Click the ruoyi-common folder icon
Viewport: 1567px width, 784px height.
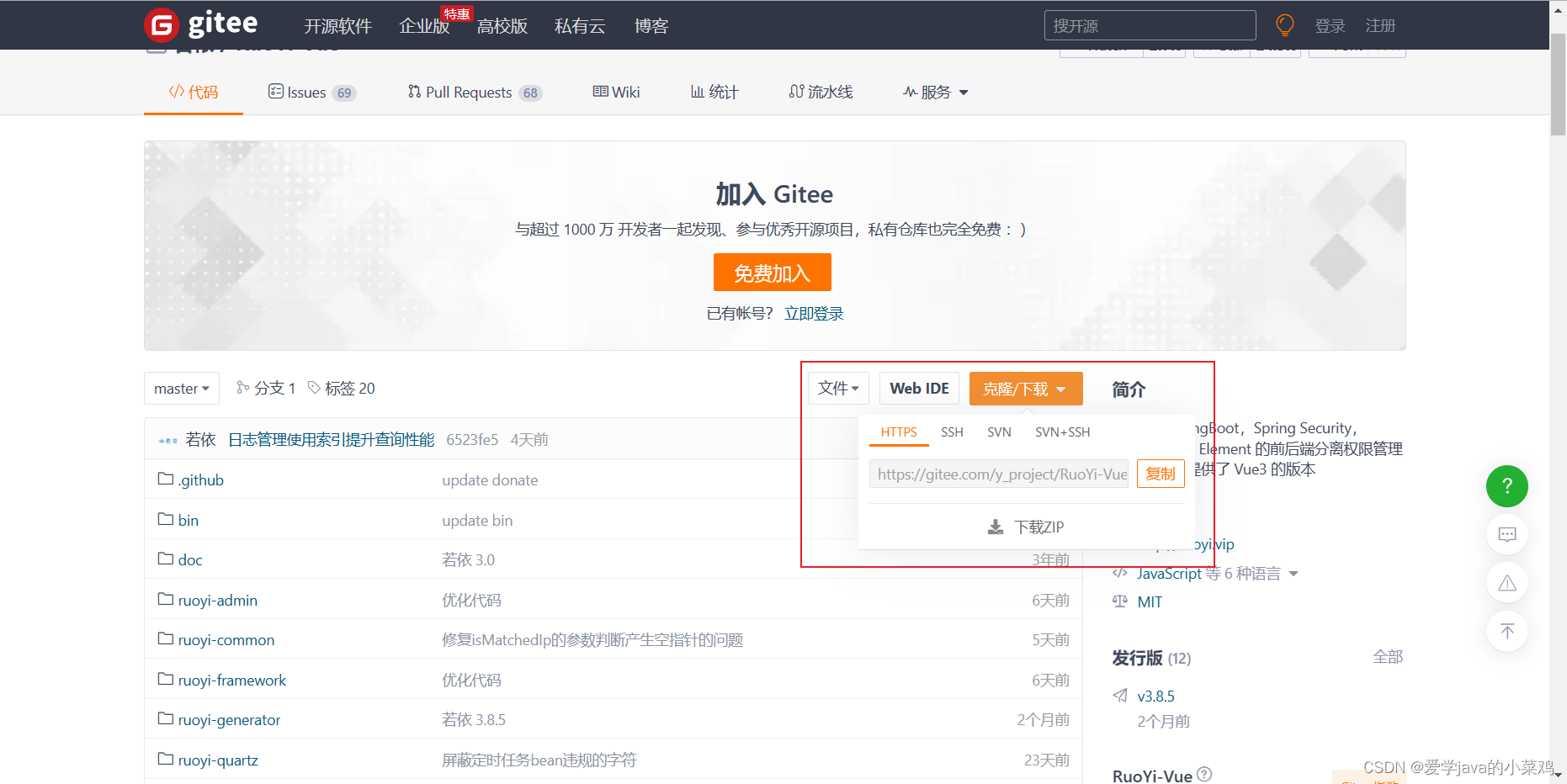click(166, 638)
